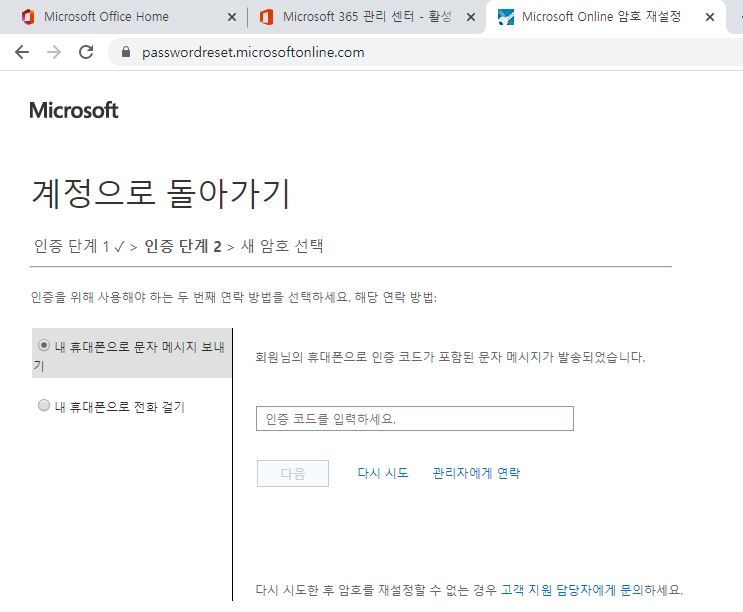The width and height of the screenshot is (743, 612).
Task: Click the 인증 단계 2 step label
Action: point(182,246)
